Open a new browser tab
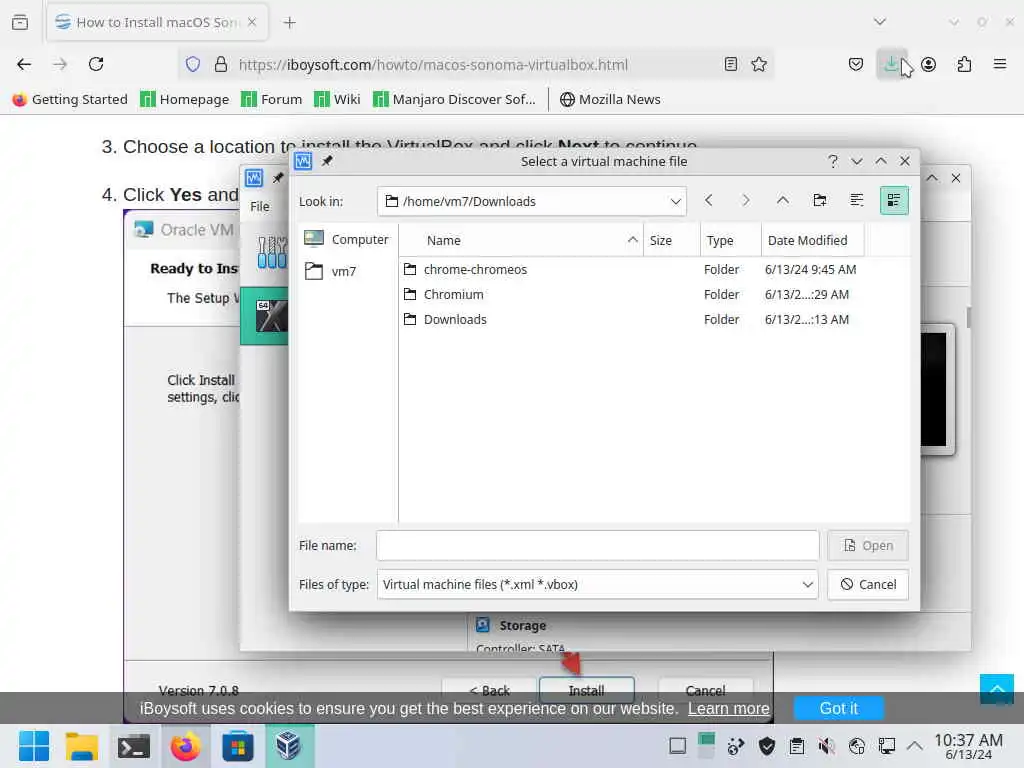 click(289, 23)
